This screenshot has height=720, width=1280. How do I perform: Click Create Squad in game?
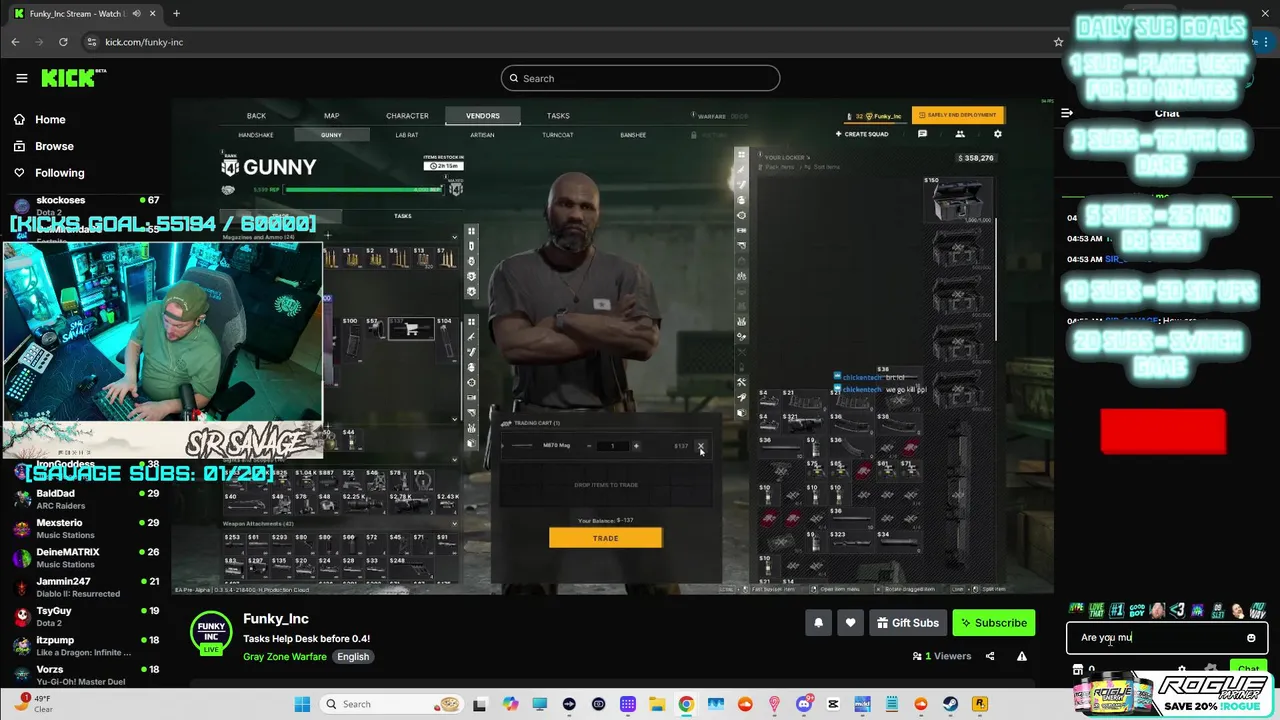pos(862,134)
